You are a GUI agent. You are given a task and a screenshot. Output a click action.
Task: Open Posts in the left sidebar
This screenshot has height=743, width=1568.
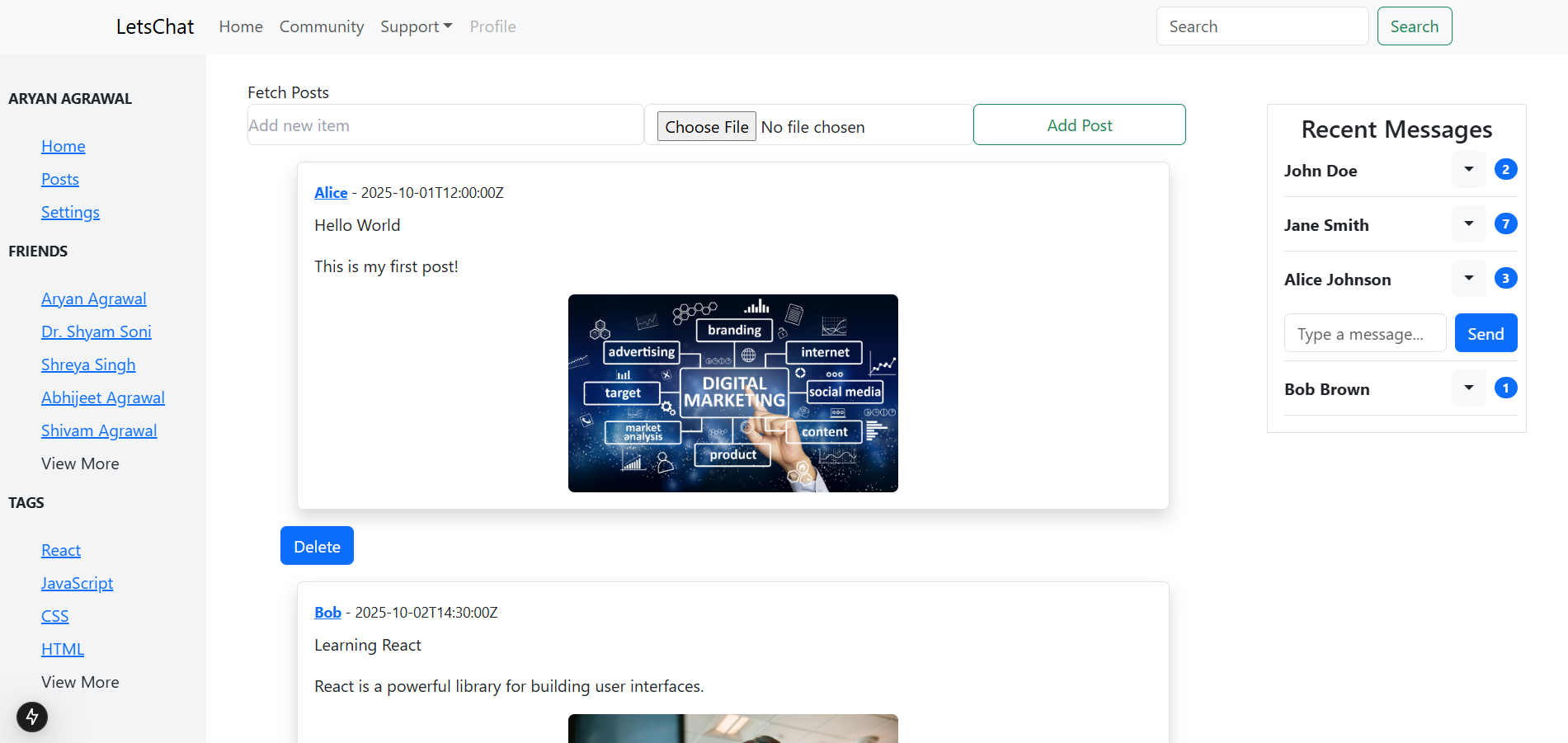[60, 179]
